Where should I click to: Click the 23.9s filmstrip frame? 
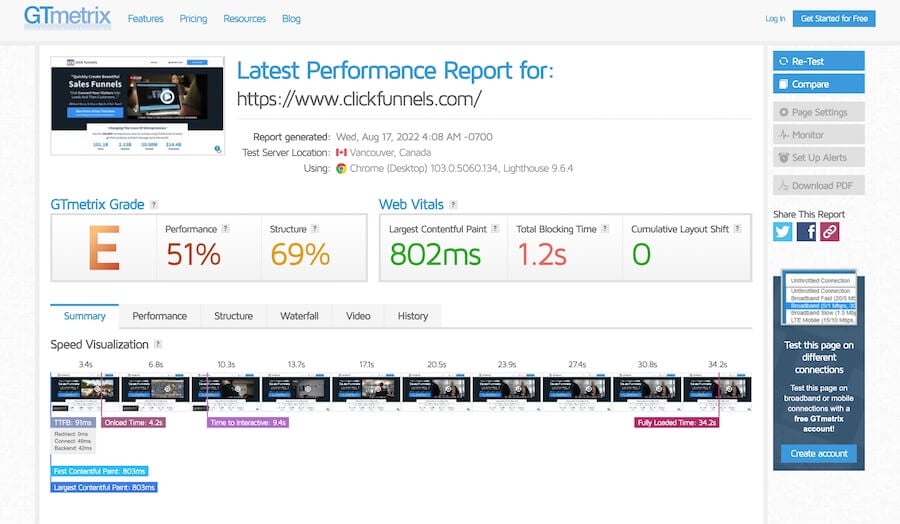point(507,393)
